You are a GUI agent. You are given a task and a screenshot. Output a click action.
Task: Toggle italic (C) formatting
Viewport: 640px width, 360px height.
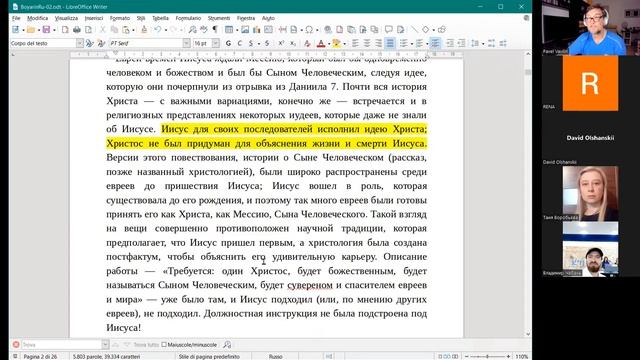tap(239, 43)
